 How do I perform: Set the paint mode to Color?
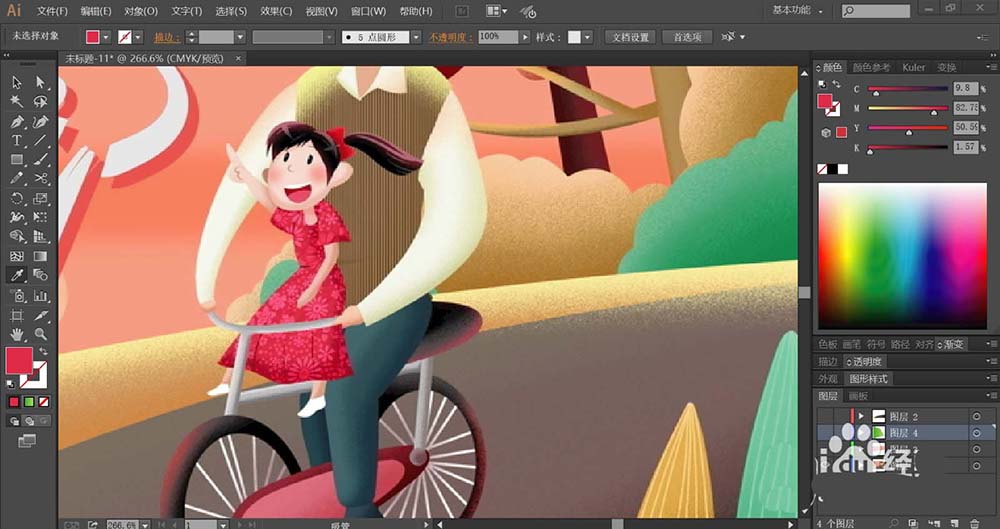tap(14, 402)
